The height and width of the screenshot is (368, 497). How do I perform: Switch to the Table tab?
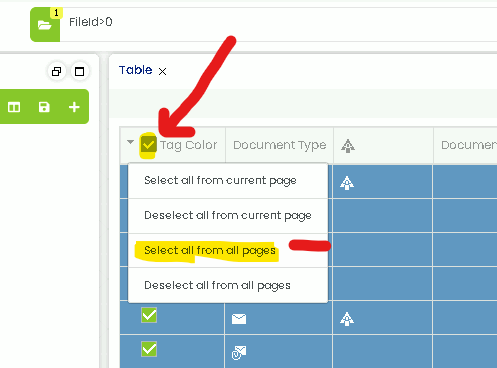pos(135,70)
